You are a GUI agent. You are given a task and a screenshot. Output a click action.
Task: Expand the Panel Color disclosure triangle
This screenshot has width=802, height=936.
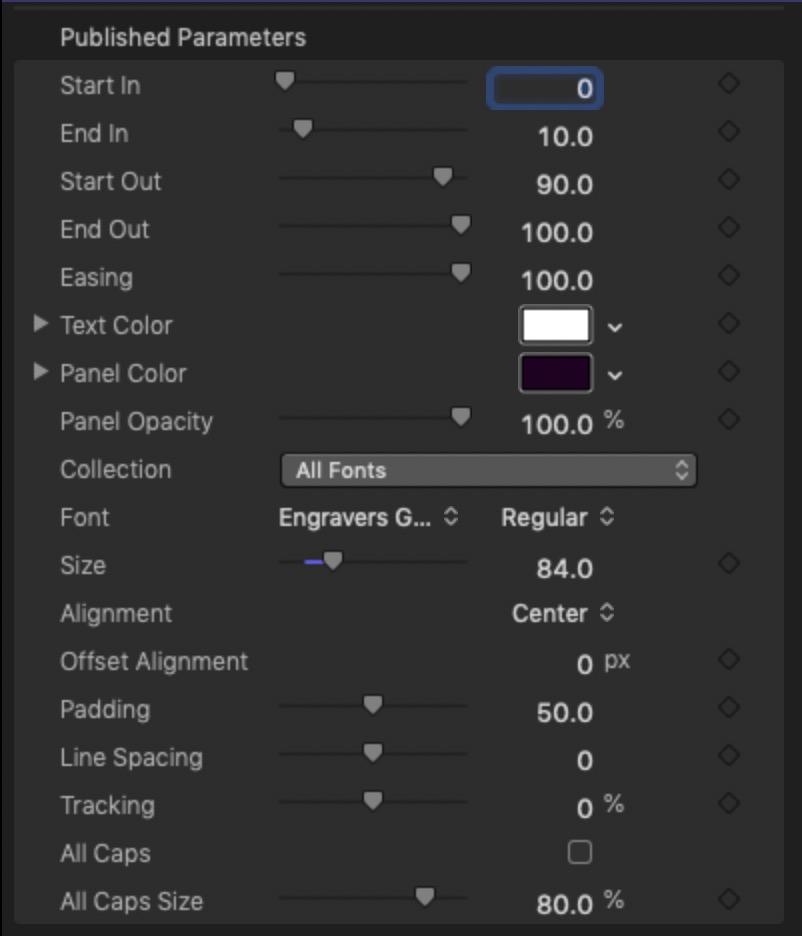(x=40, y=371)
